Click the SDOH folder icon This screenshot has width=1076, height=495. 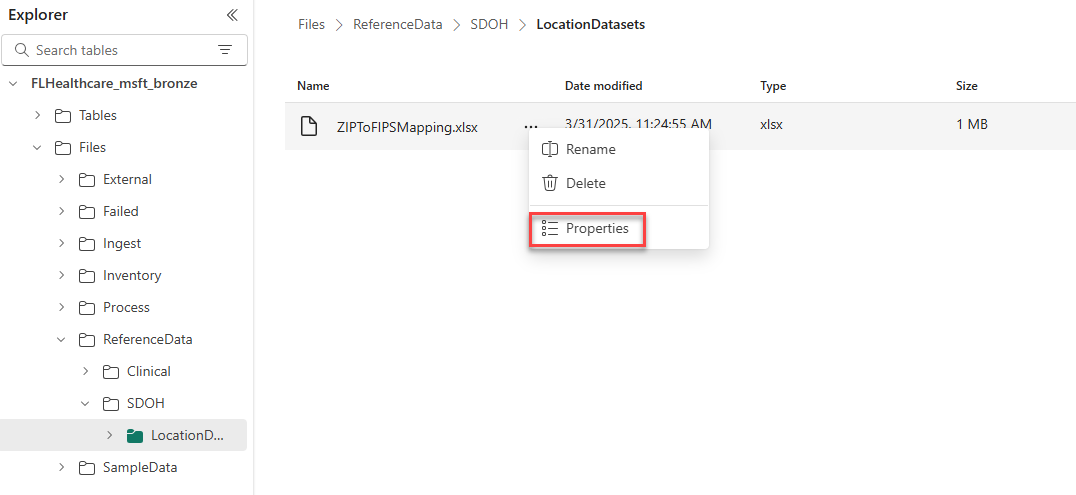point(111,403)
